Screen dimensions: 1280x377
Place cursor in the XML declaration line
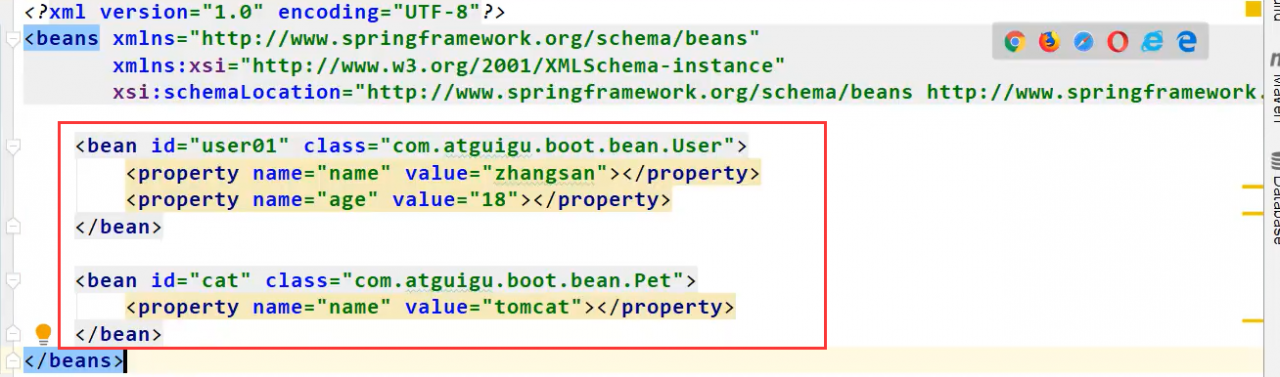click(x=265, y=13)
